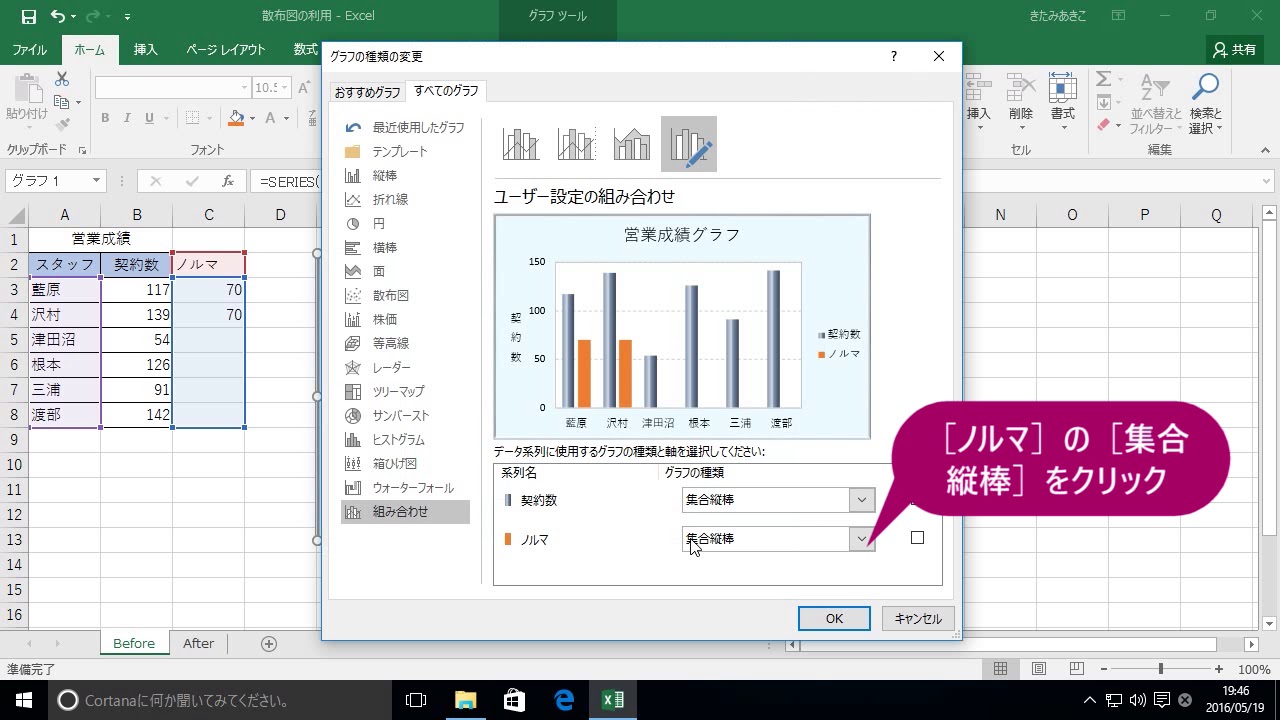This screenshot has height=720, width=1280.
Task: Tick secondary axis checkbox for ノルマ
Action: click(x=917, y=538)
